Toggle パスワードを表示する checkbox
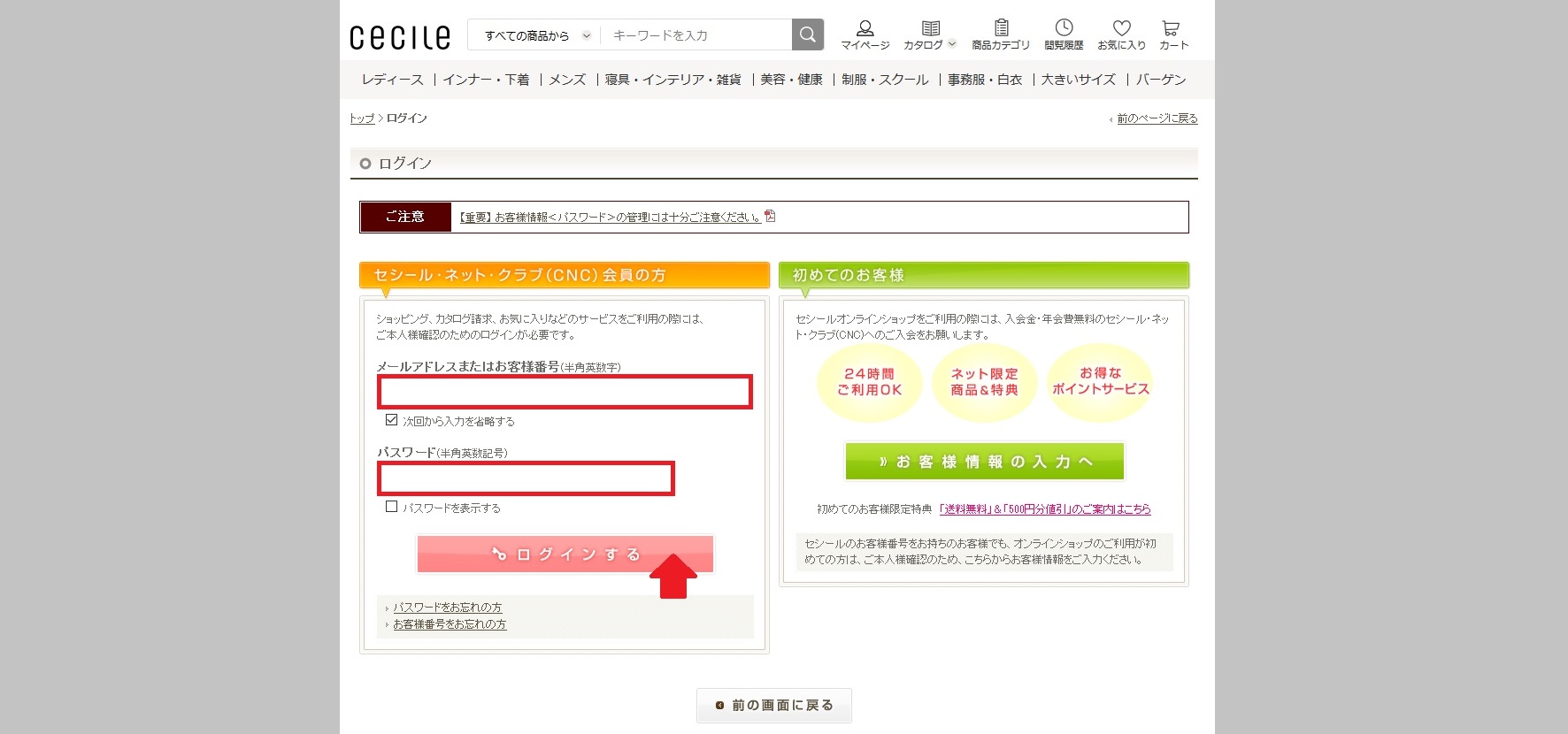The image size is (1568, 734). [x=391, y=507]
